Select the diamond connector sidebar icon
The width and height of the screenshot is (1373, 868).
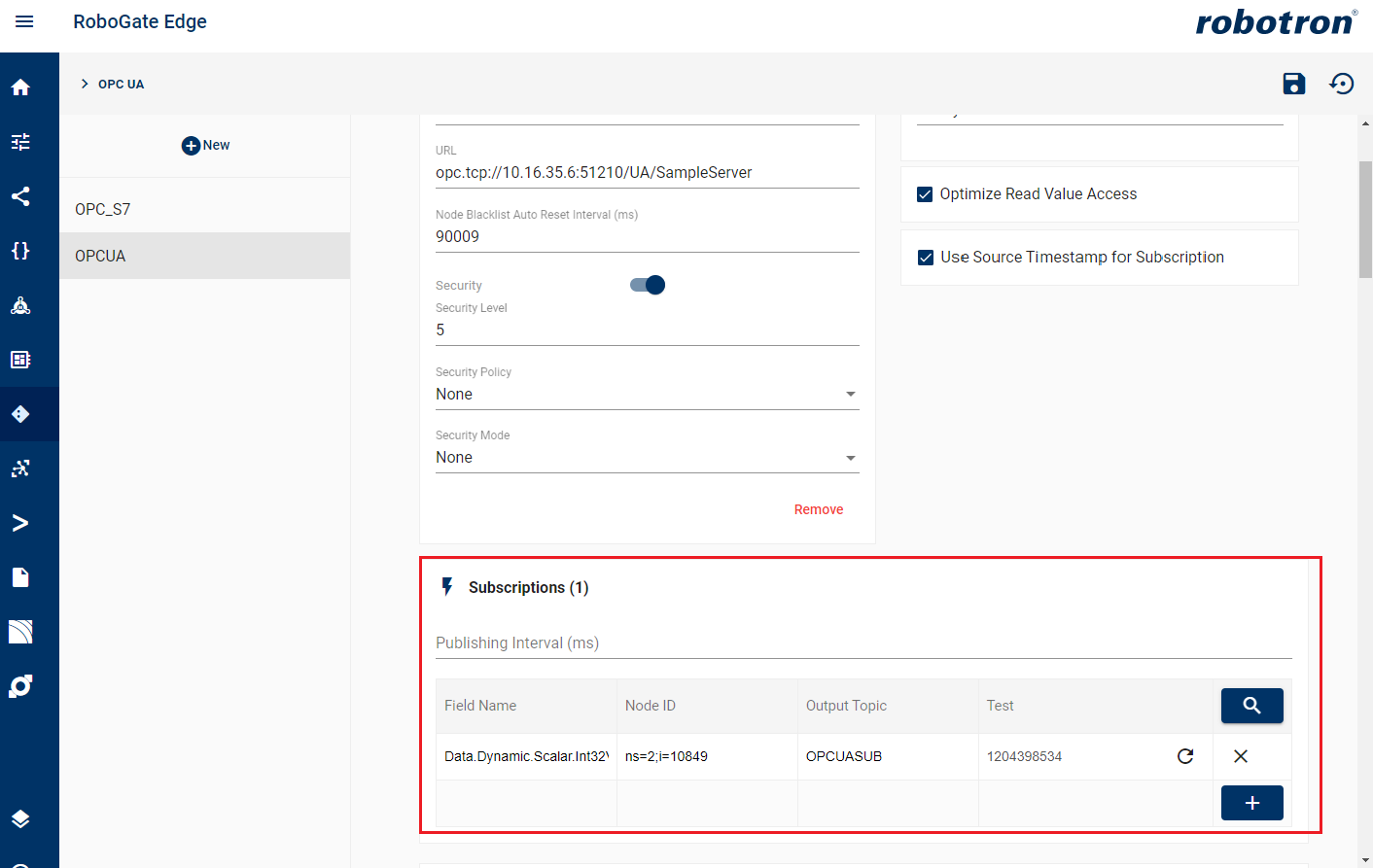click(x=20, y=414)
